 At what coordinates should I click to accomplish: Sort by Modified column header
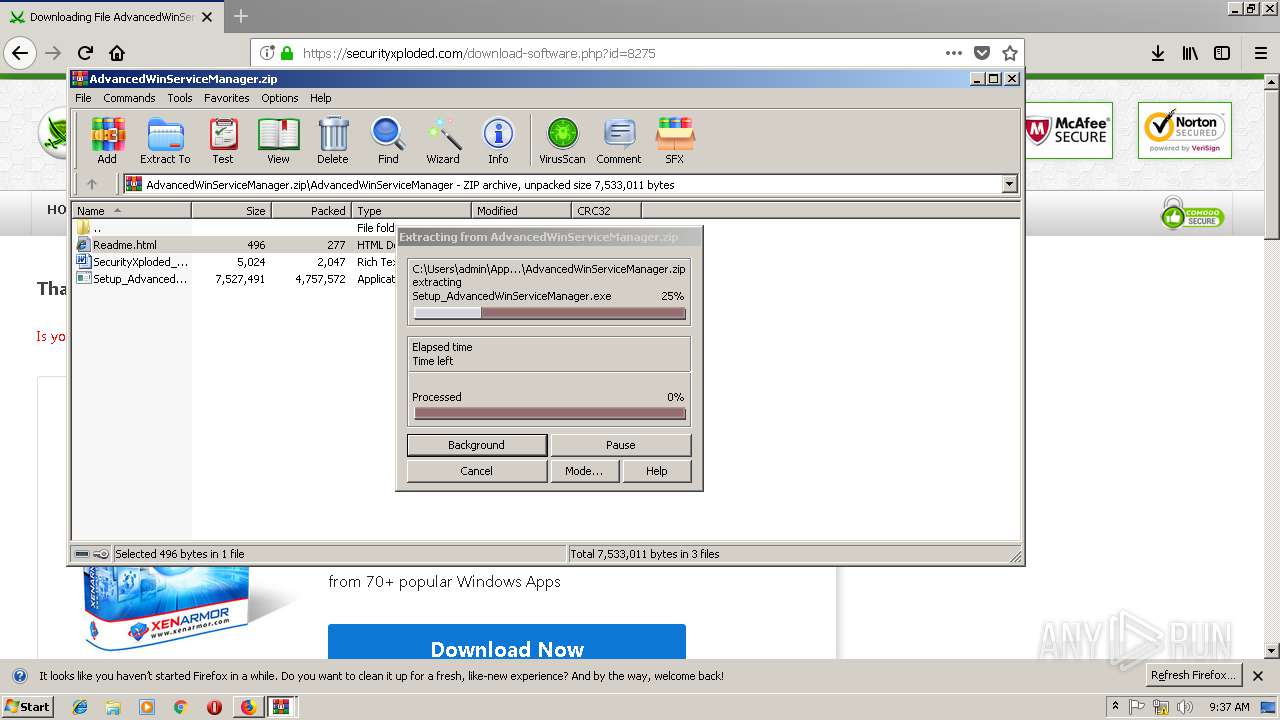tap(521, 211)
